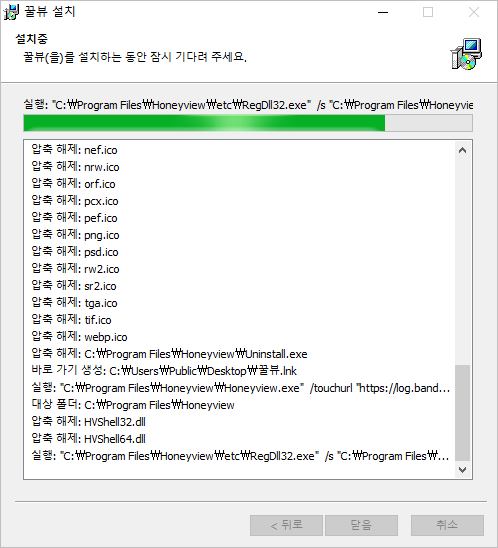The height and width of the screenshot is (548, 498).
Task: Select log line '압축 해제: webp.ico'
Action: pyautogui.click(x=79, y=337)
